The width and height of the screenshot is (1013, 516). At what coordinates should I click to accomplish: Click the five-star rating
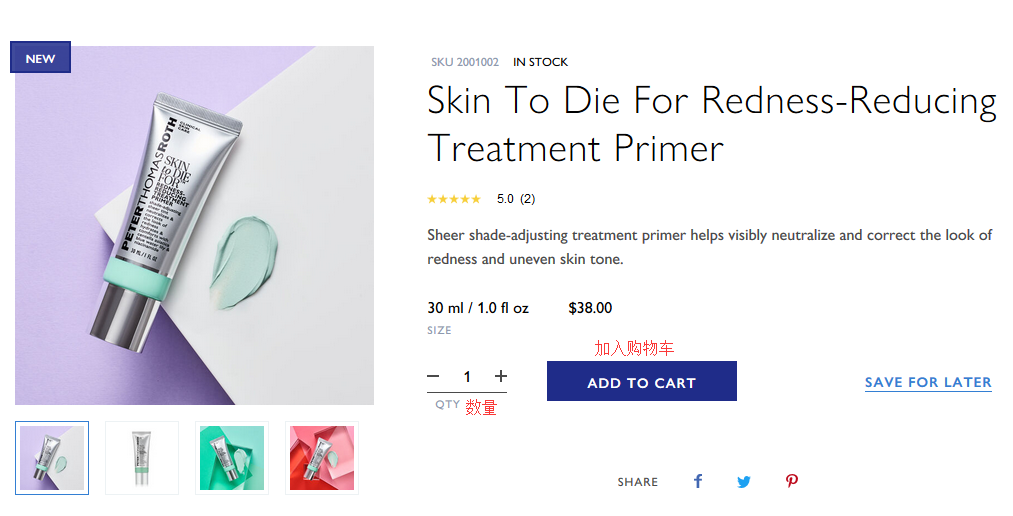click(x=453, y=199)
